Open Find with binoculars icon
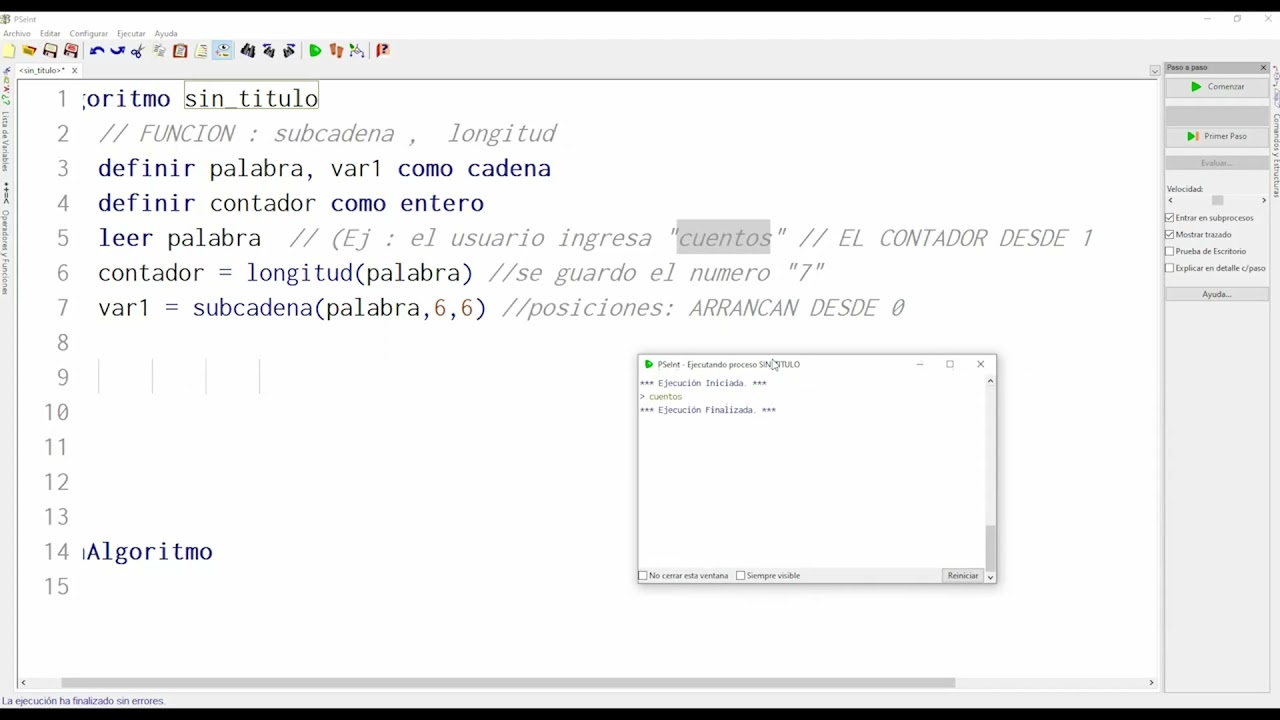 (247, 51)
